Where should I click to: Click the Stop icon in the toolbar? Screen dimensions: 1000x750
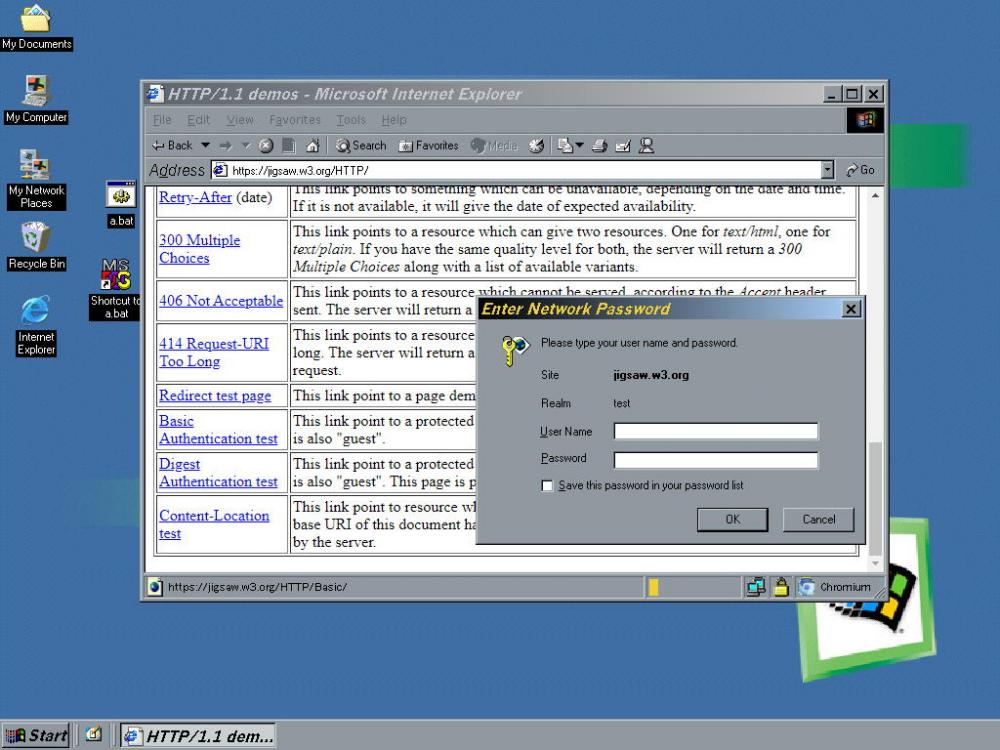tap(267, 146)
